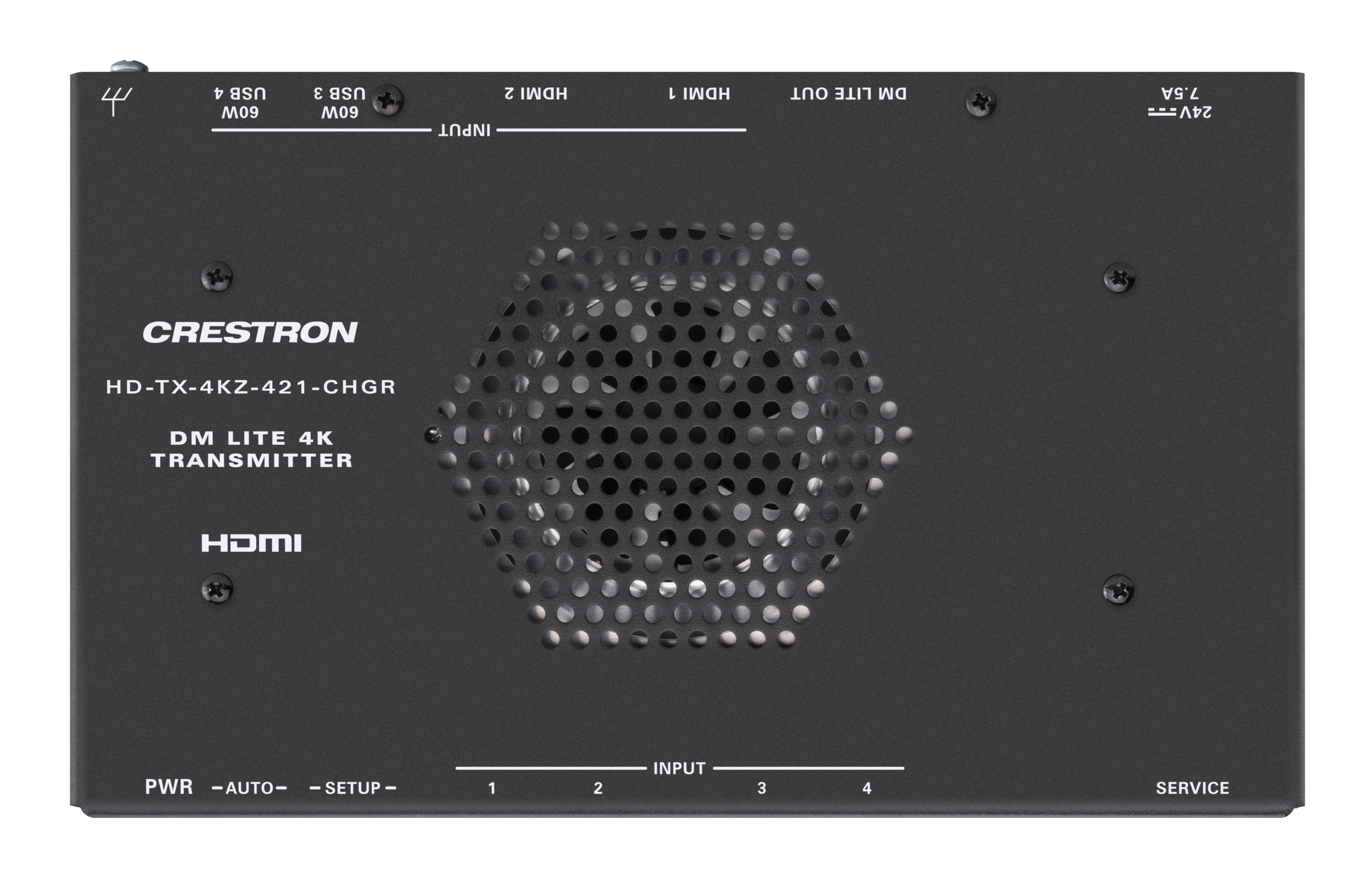This screenshot has width=1372, height=893.
Task: Click the 60W label under USB 3
Action: (340, 113)
